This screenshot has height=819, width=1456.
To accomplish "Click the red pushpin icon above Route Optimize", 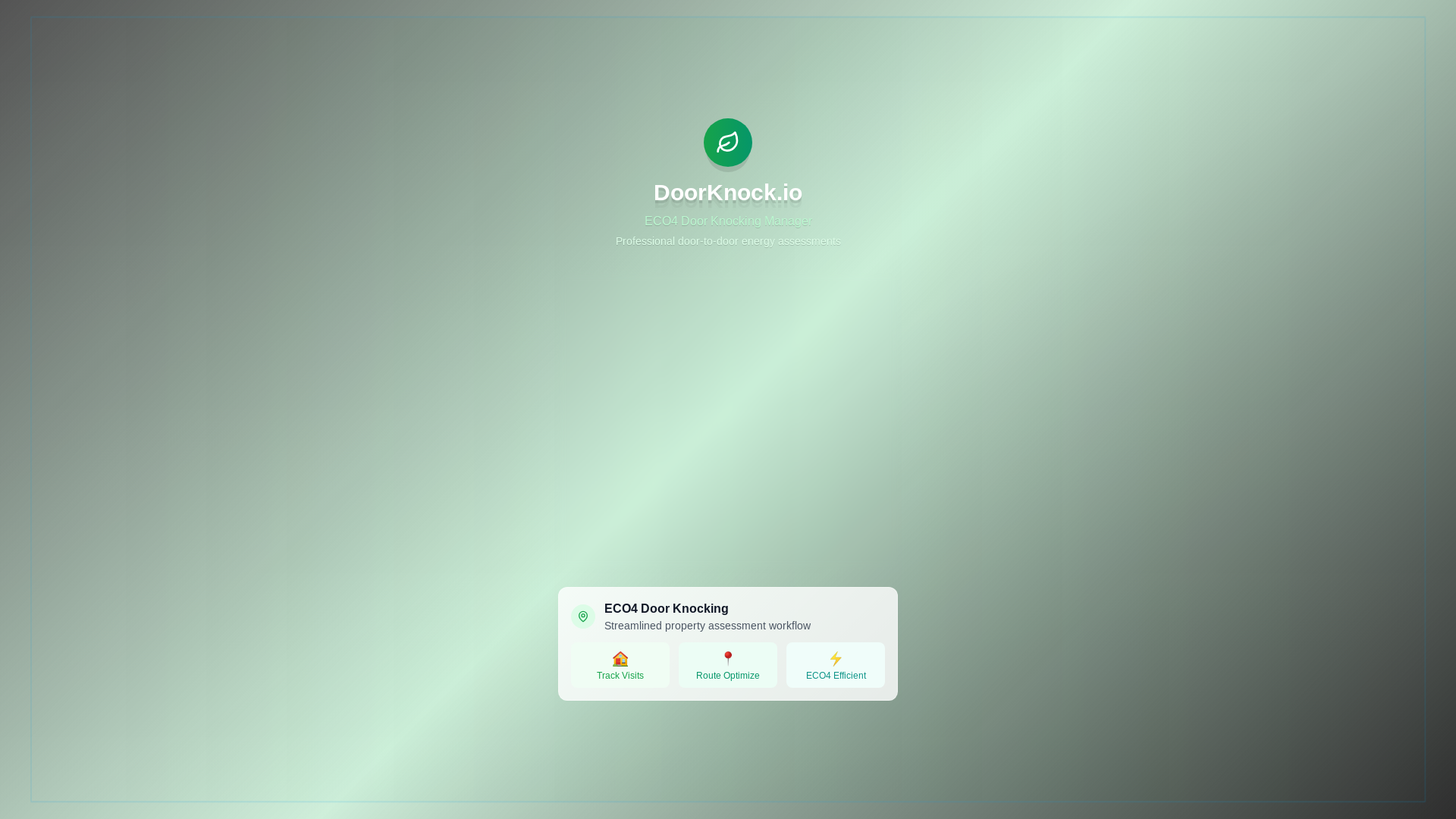I will [728, 658].
